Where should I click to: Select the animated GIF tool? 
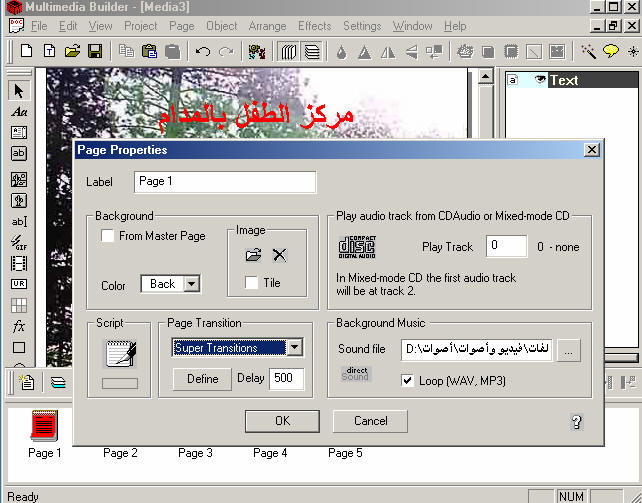point(19,242)
